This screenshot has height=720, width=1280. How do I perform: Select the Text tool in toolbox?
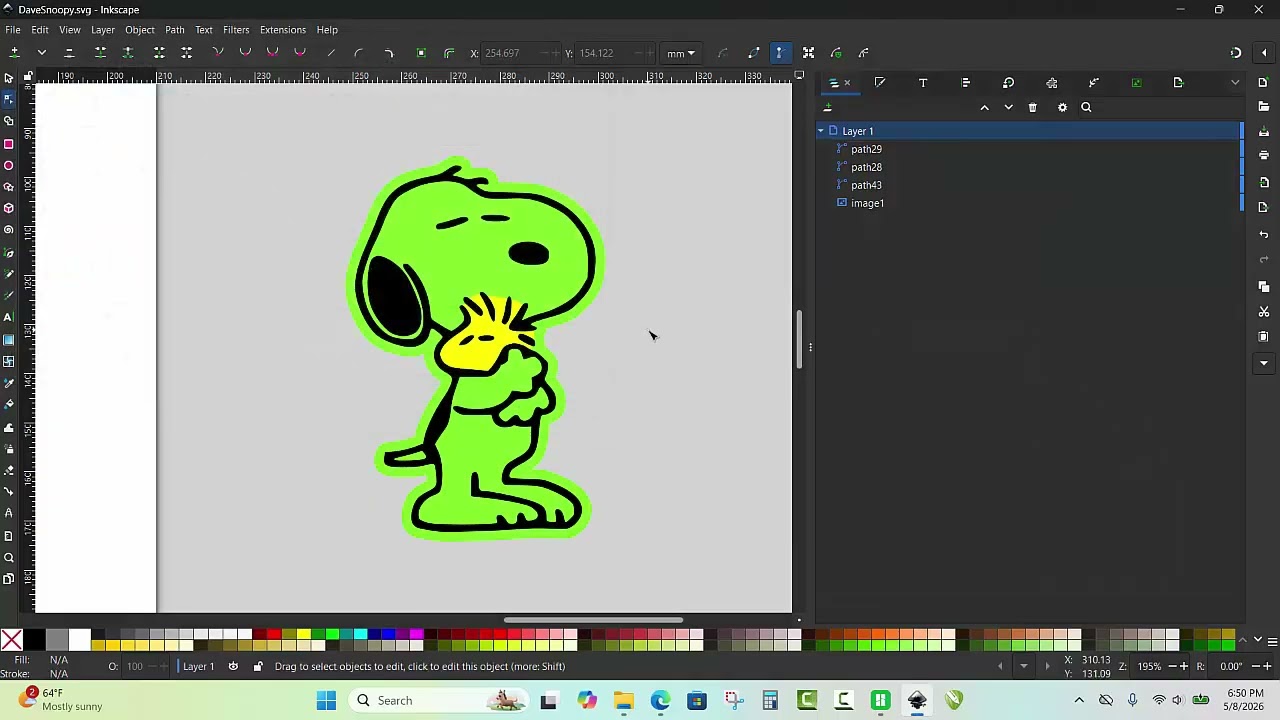coord(9,317)
